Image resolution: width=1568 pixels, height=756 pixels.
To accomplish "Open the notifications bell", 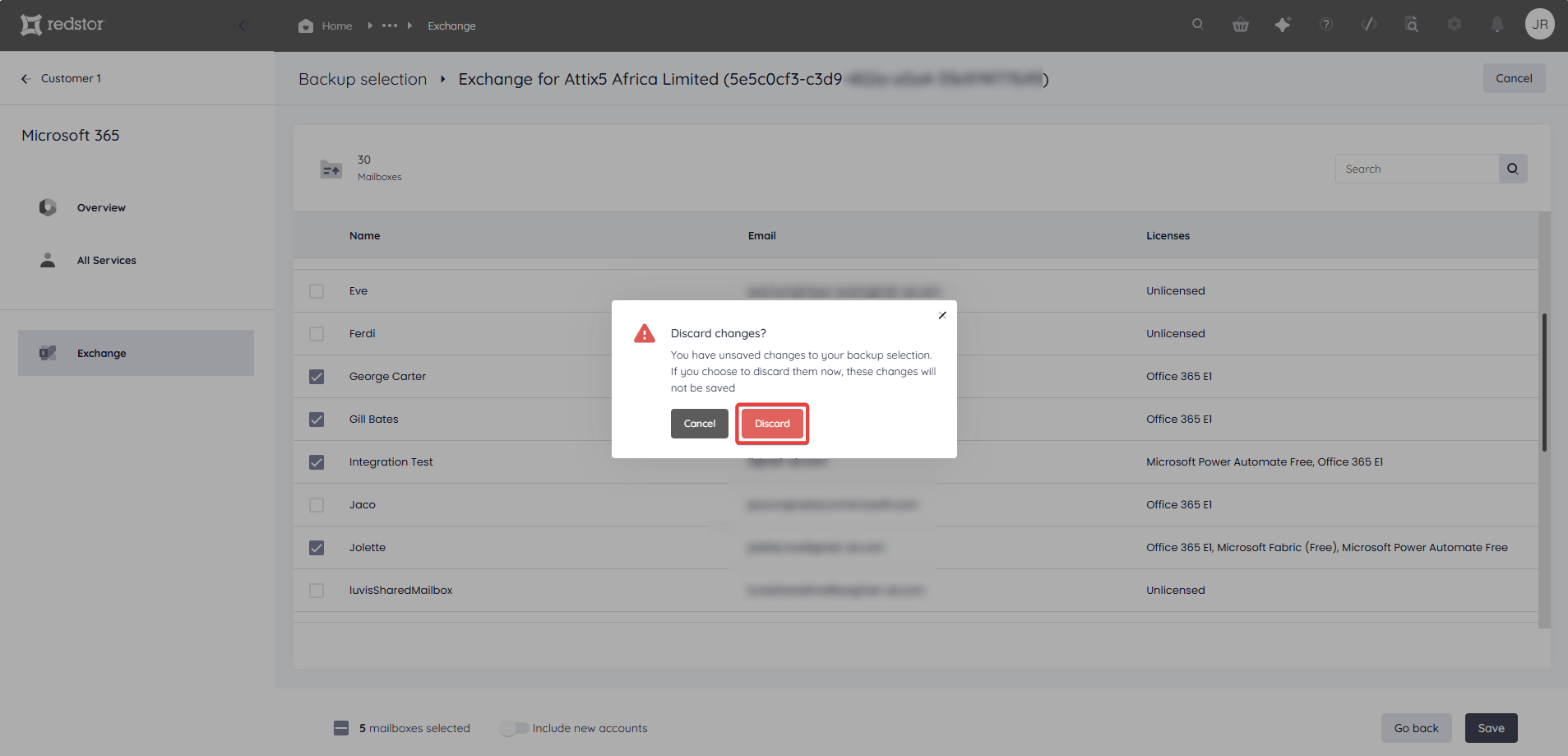I will click(x=1497, y=25).
